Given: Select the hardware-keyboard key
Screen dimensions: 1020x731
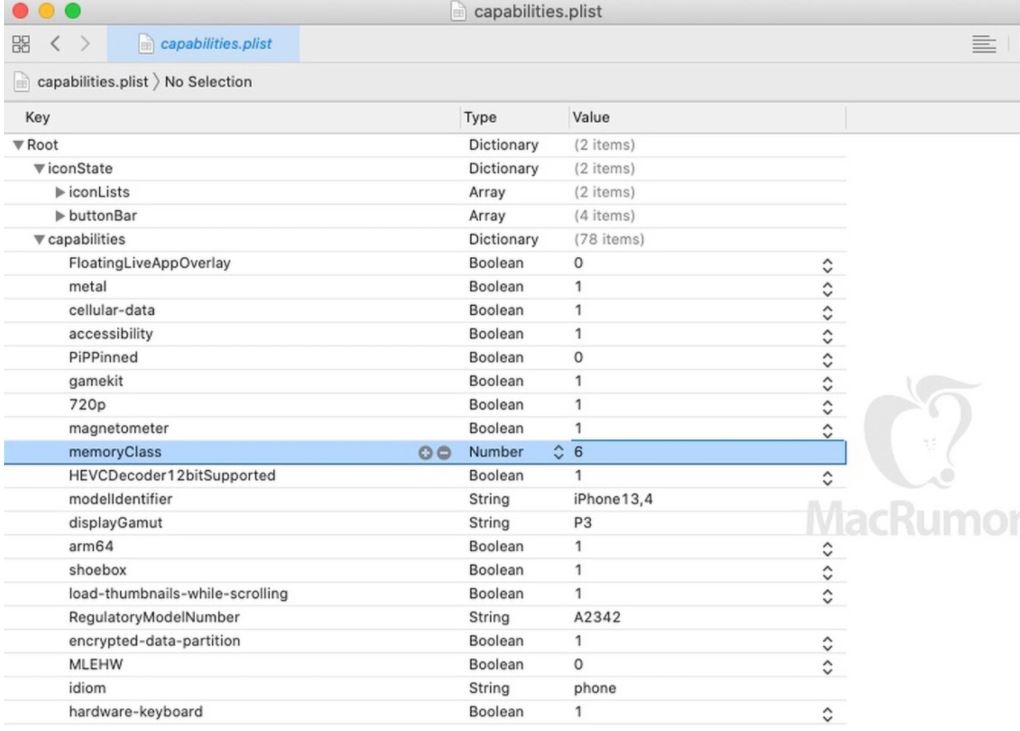Looking at the screenshot, I should click(136, 711).
